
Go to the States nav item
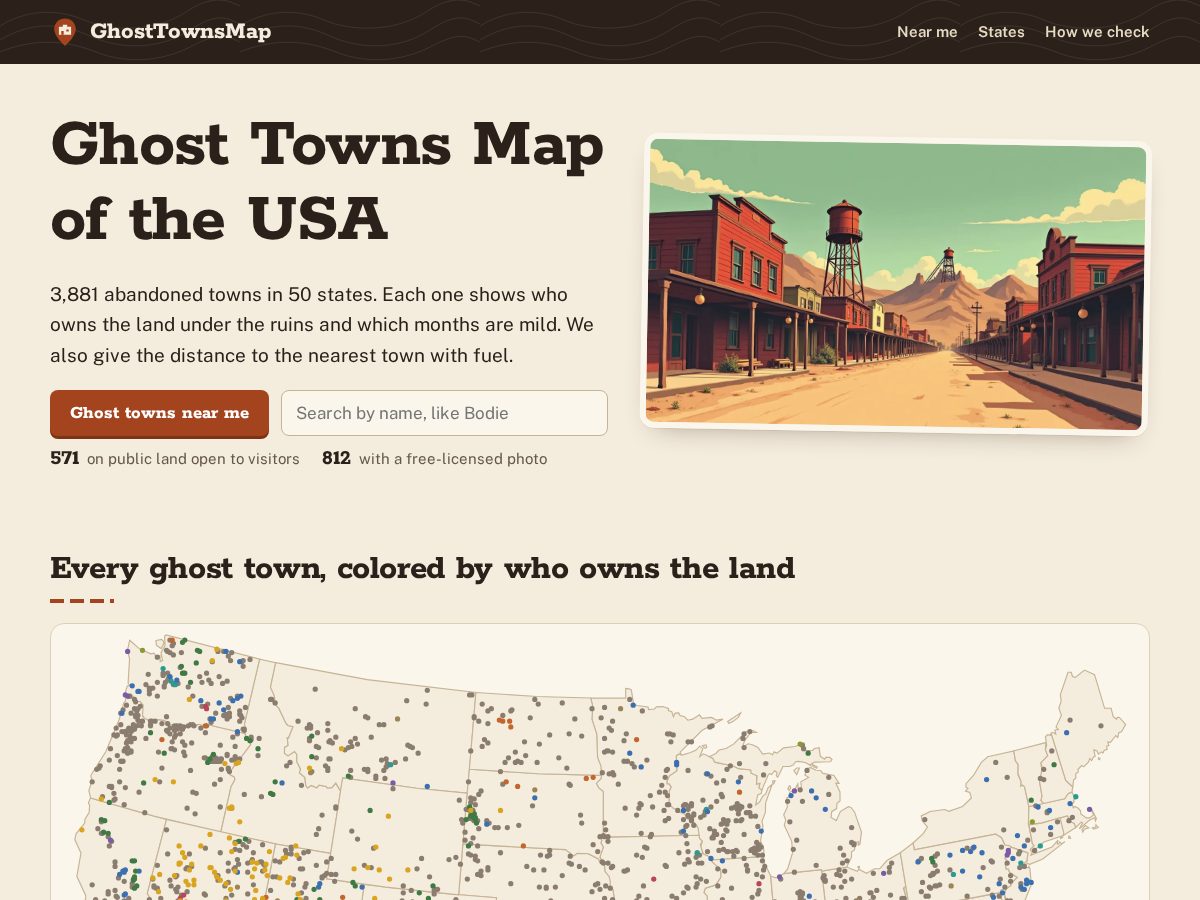[x=1001, y=32]
